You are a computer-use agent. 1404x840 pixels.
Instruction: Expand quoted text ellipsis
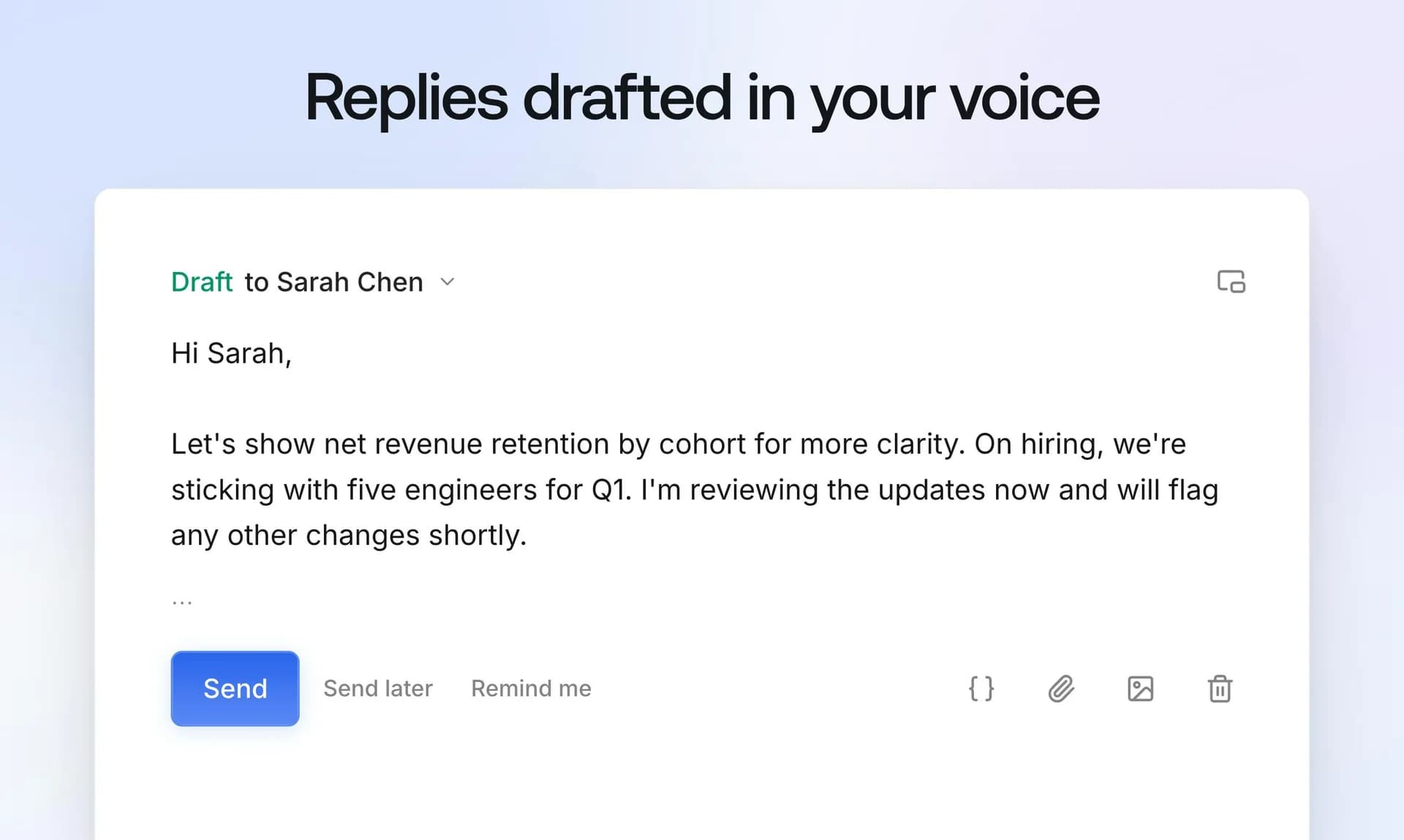tap(182, 602)
